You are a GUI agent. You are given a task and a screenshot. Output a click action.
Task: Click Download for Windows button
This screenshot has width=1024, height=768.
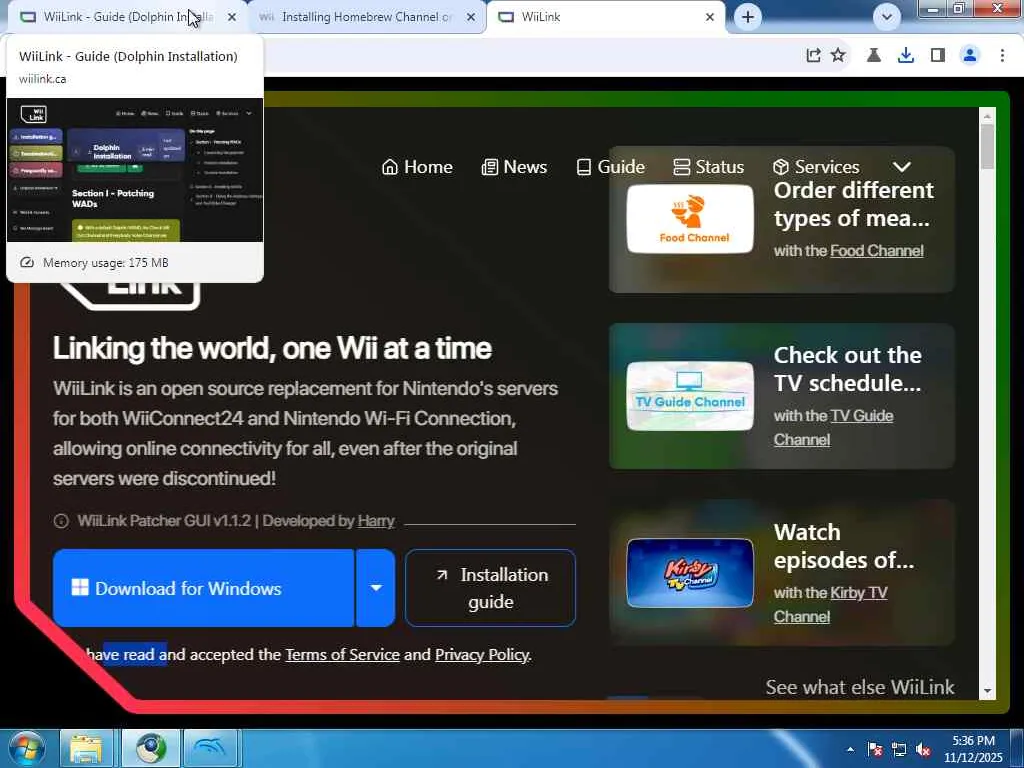click(x=203, y=588)
